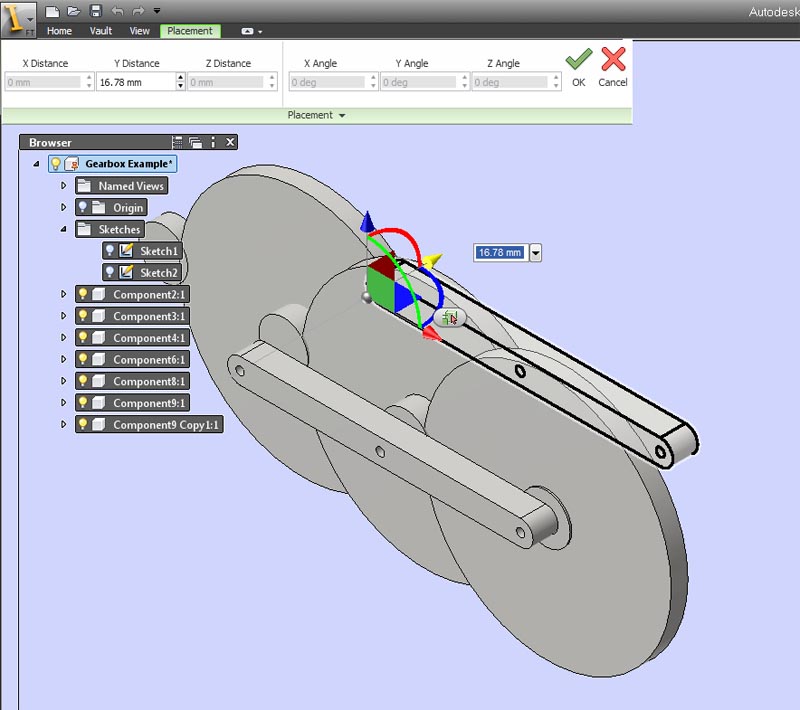Click the ribbon minimize toggle icon
800x710 pixels.
point(247,31)
